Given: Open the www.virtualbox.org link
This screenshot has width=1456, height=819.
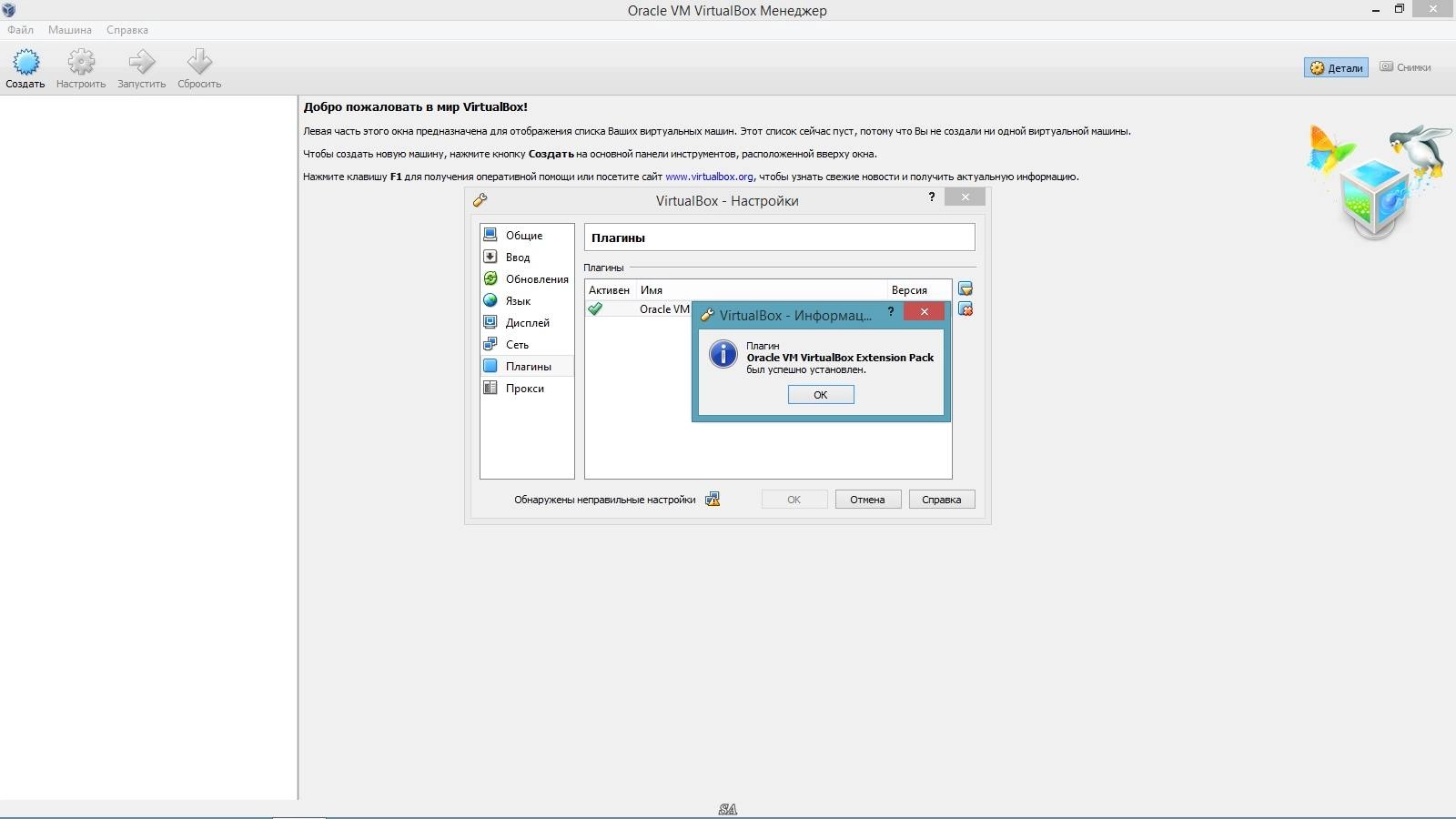Looking at the screenshot, I should [709, 177].
